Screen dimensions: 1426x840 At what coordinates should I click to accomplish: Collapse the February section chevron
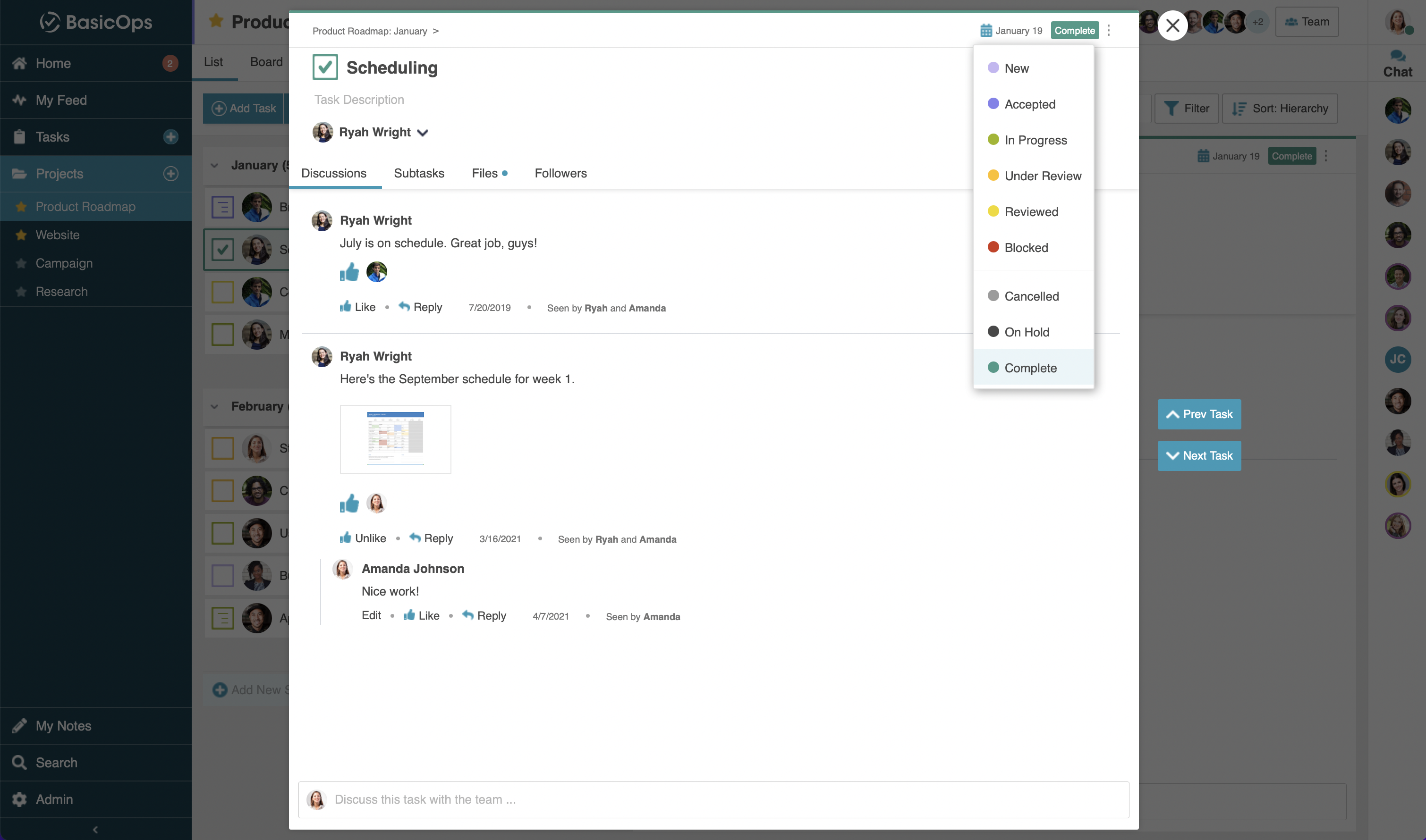tap(215, 406)
